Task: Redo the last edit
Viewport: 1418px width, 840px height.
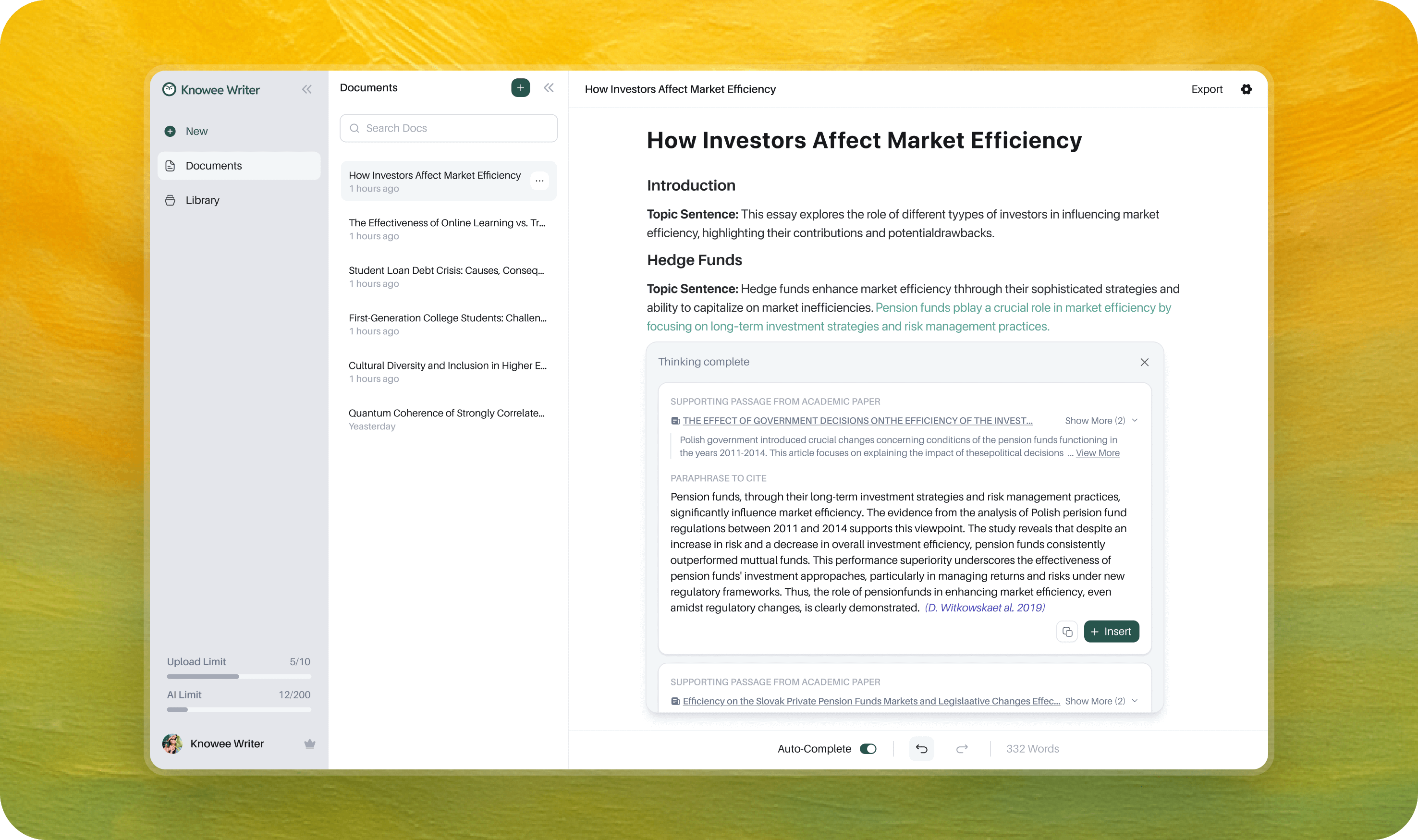Action: tap(962, 749)
